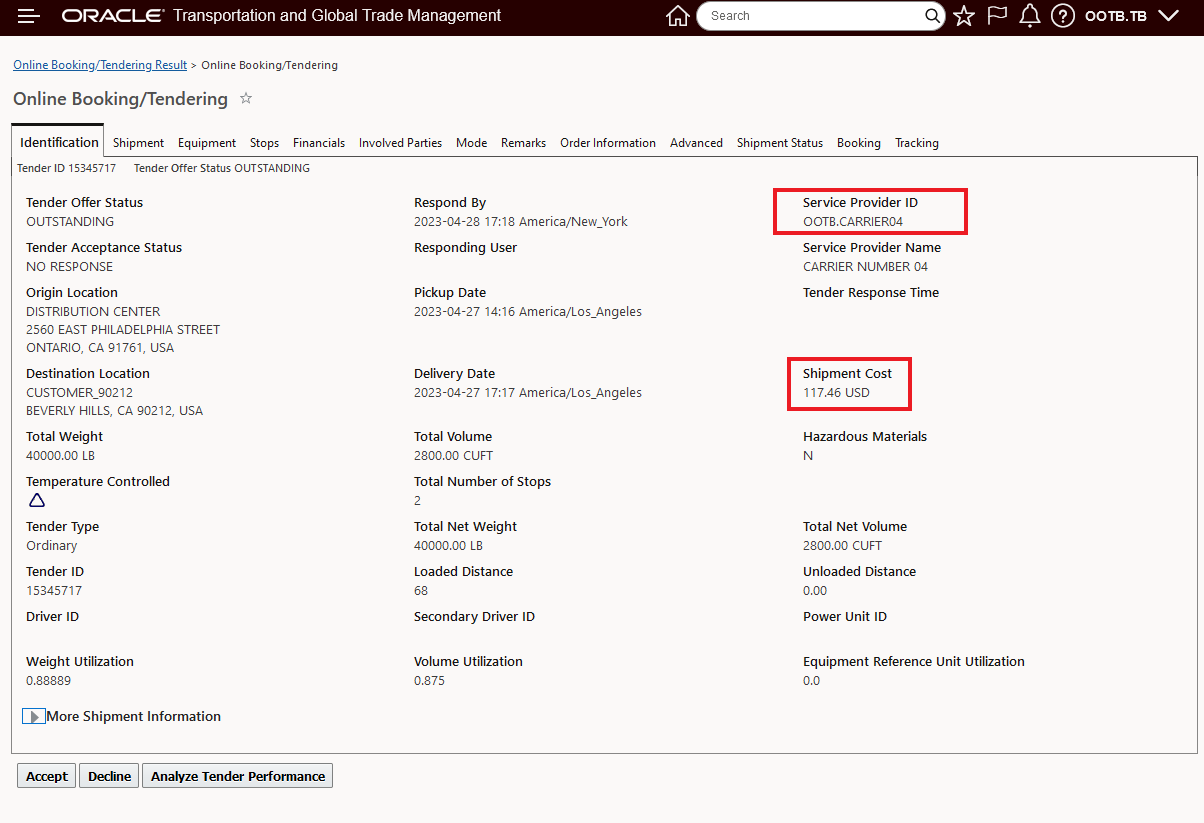Viewport: 1204px width, 823px height.
Task: Click Analyze Tender Performance button
Action: [238, 776]
